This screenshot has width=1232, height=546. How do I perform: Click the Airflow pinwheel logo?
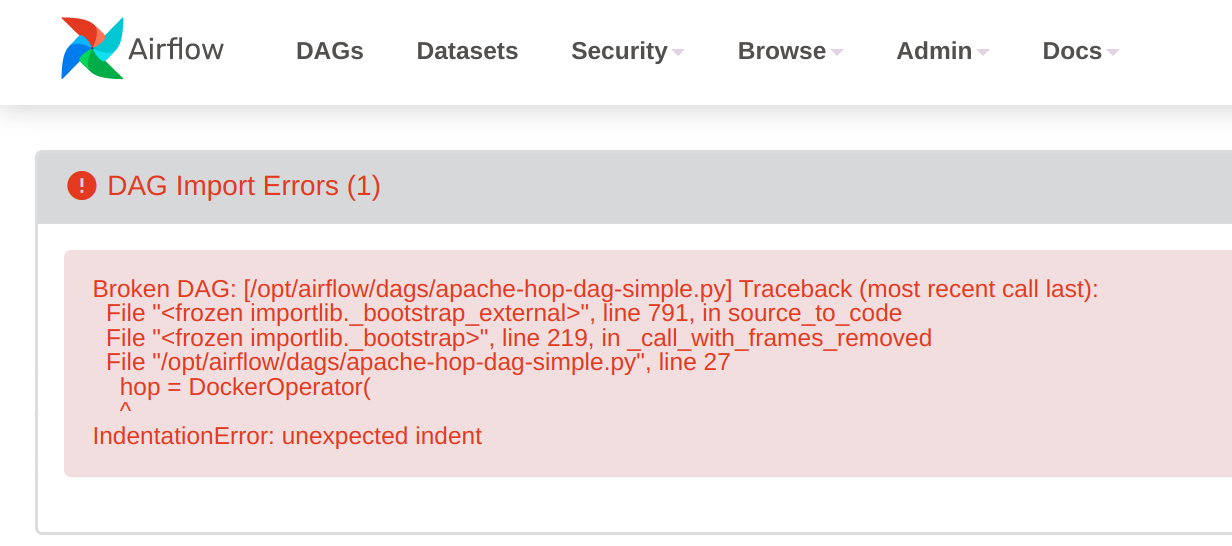click(x=92, y=49)
